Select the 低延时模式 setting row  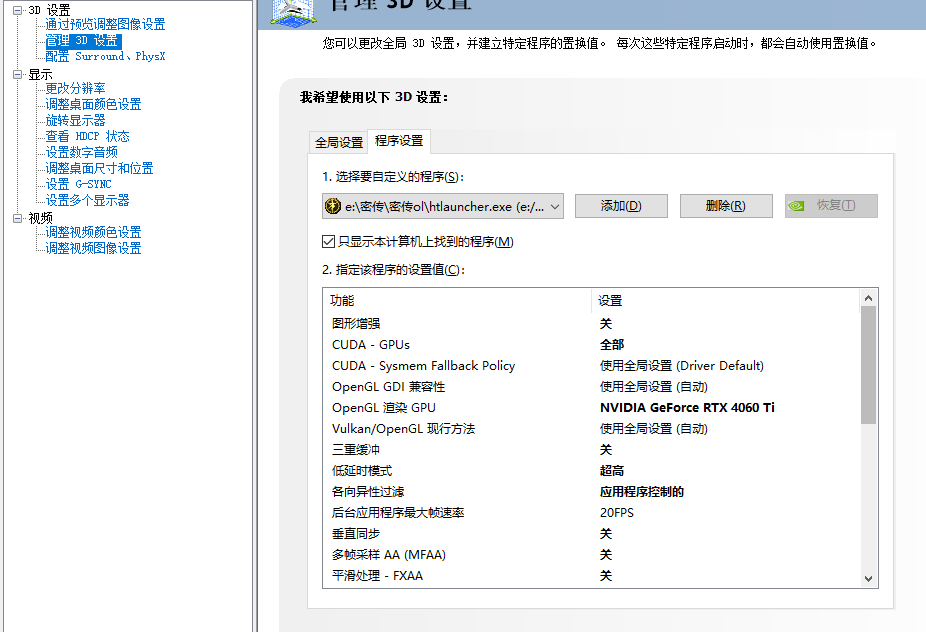tap(592, 471)
